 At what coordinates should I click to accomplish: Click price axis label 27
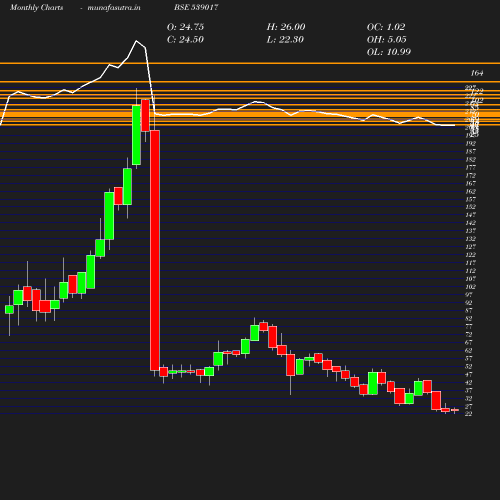[469, 407]
